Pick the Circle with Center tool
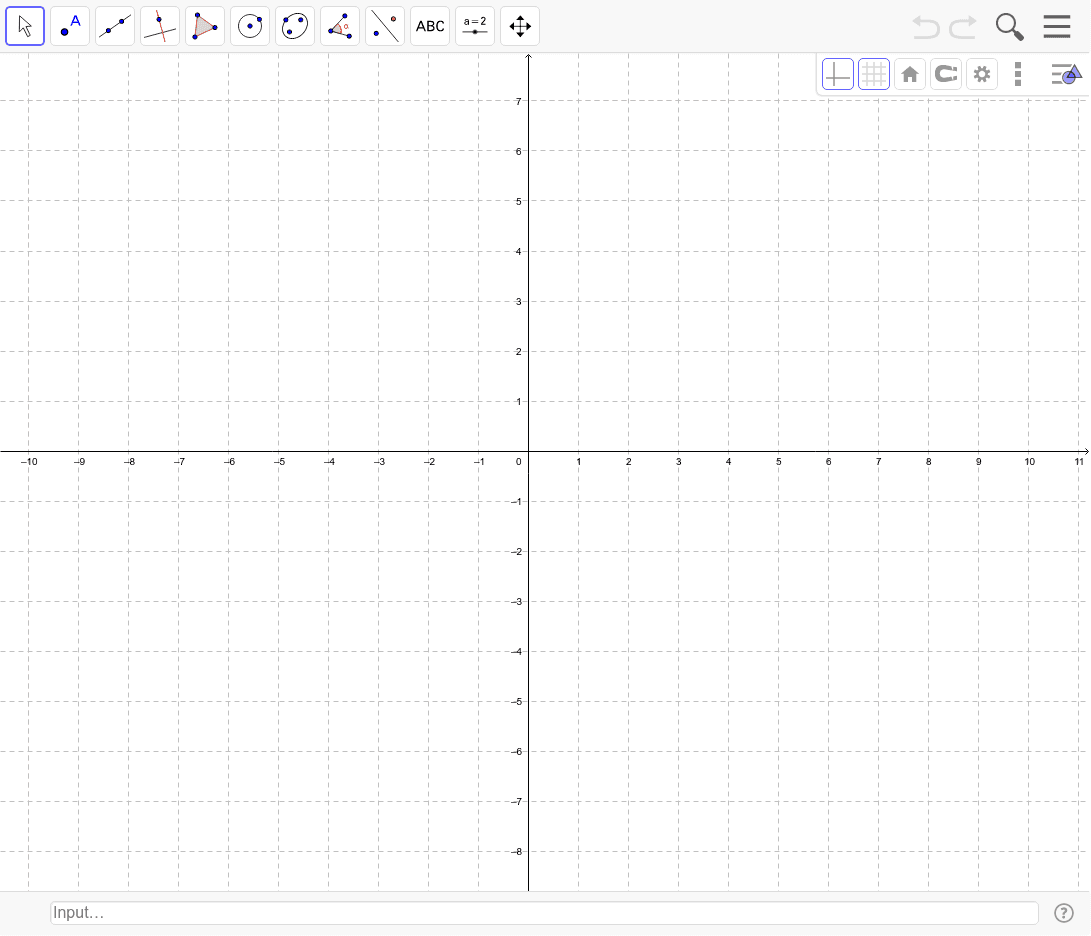This screenshot has width=1091, height=936. pyautogui.click(x=249, y=26)
